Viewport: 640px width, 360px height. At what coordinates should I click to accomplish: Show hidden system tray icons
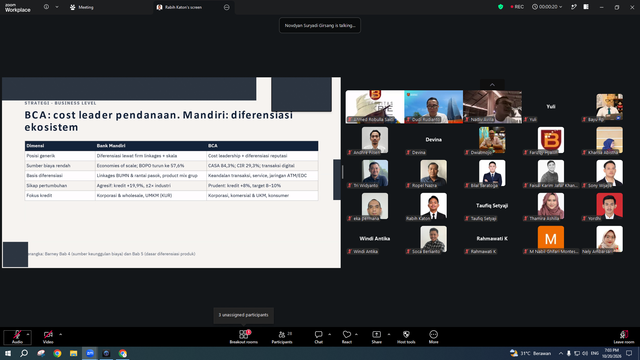[561, 353]
